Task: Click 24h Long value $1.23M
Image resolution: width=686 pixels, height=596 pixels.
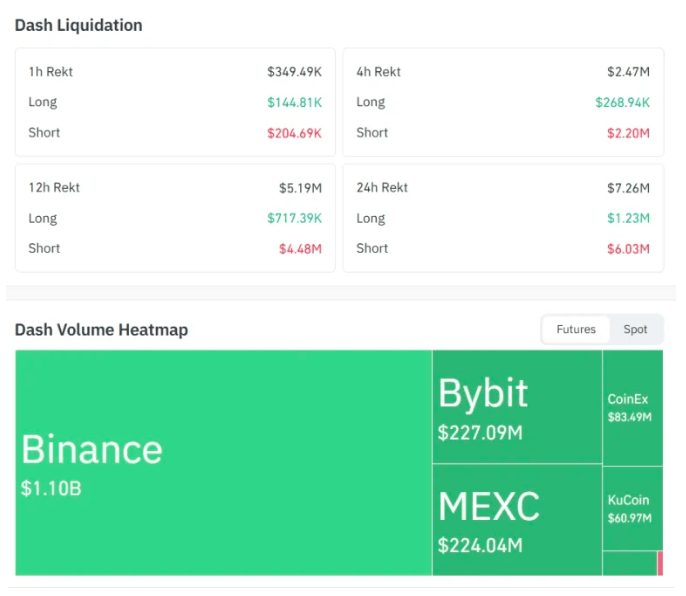Action: coord(628,218)
